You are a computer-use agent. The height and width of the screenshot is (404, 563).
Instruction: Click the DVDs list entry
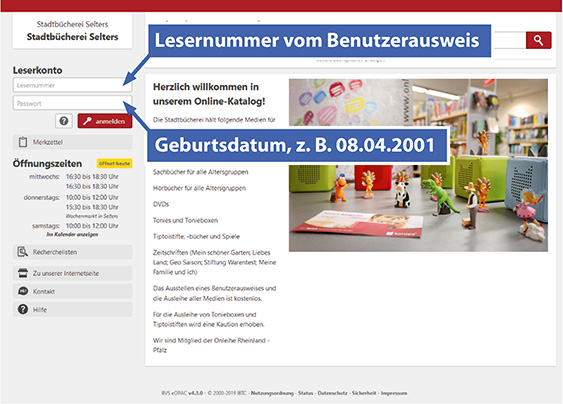tap(161, 204)
